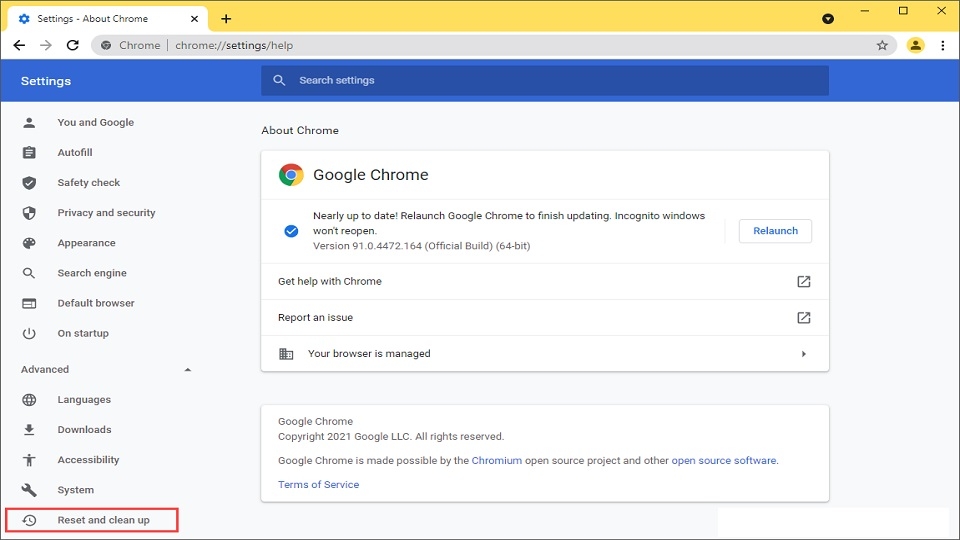Expand Your browser is managed arrow

[803, 354]
